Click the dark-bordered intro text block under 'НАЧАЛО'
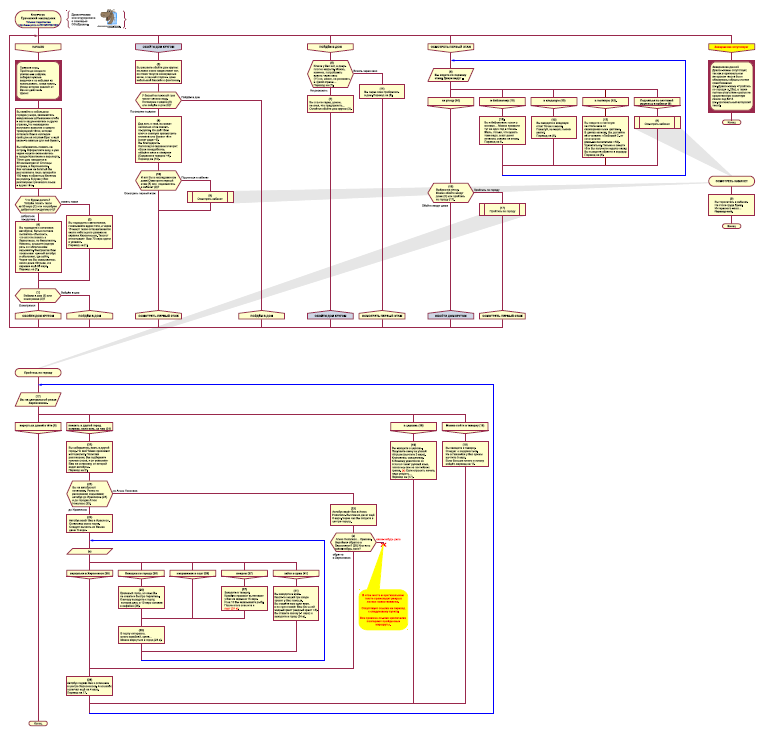Viewport: 762px width, 734px height. [x=38, y=79]
